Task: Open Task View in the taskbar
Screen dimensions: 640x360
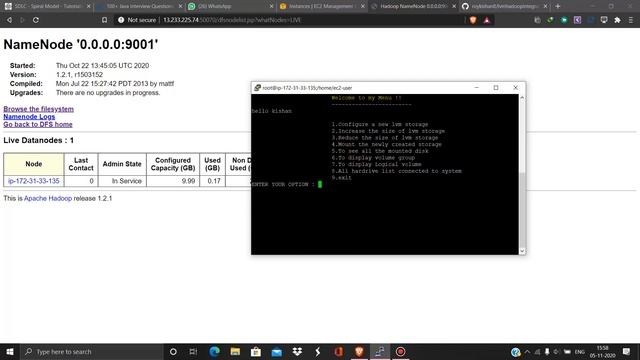Action: (x=193, y=351)
